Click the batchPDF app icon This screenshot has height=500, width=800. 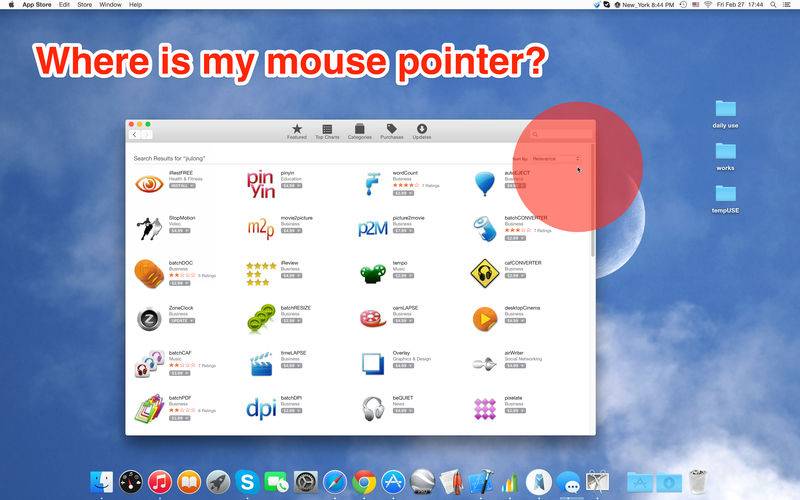coord(149,409)
